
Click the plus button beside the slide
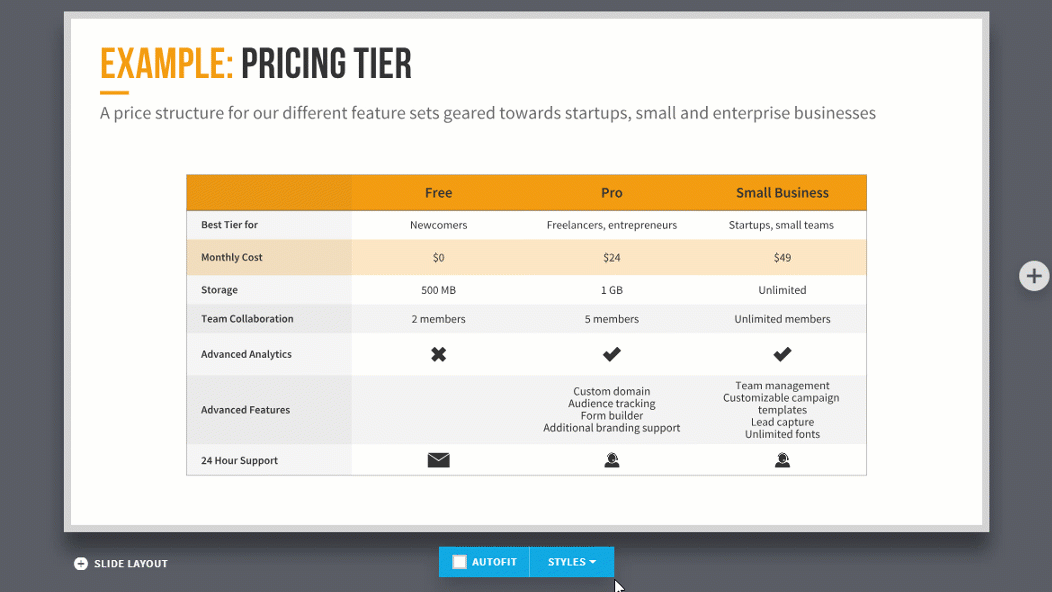tap(1034, 276)
